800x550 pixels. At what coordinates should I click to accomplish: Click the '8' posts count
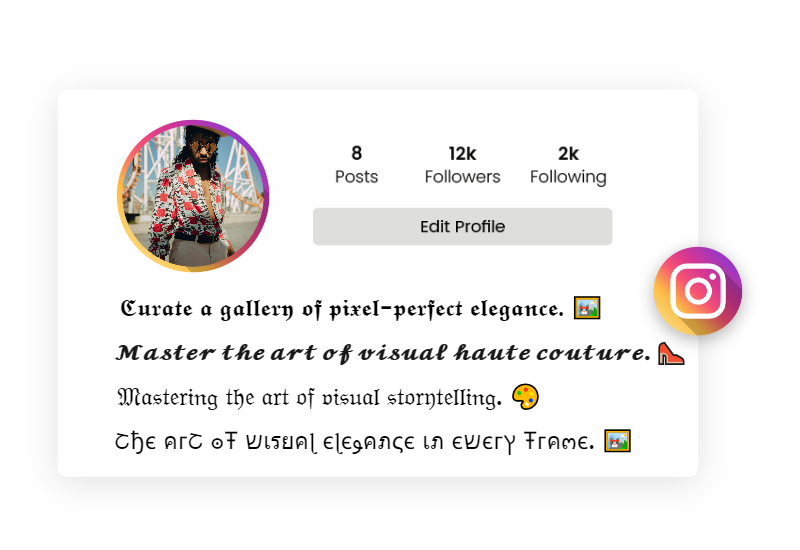click(357, 153)
